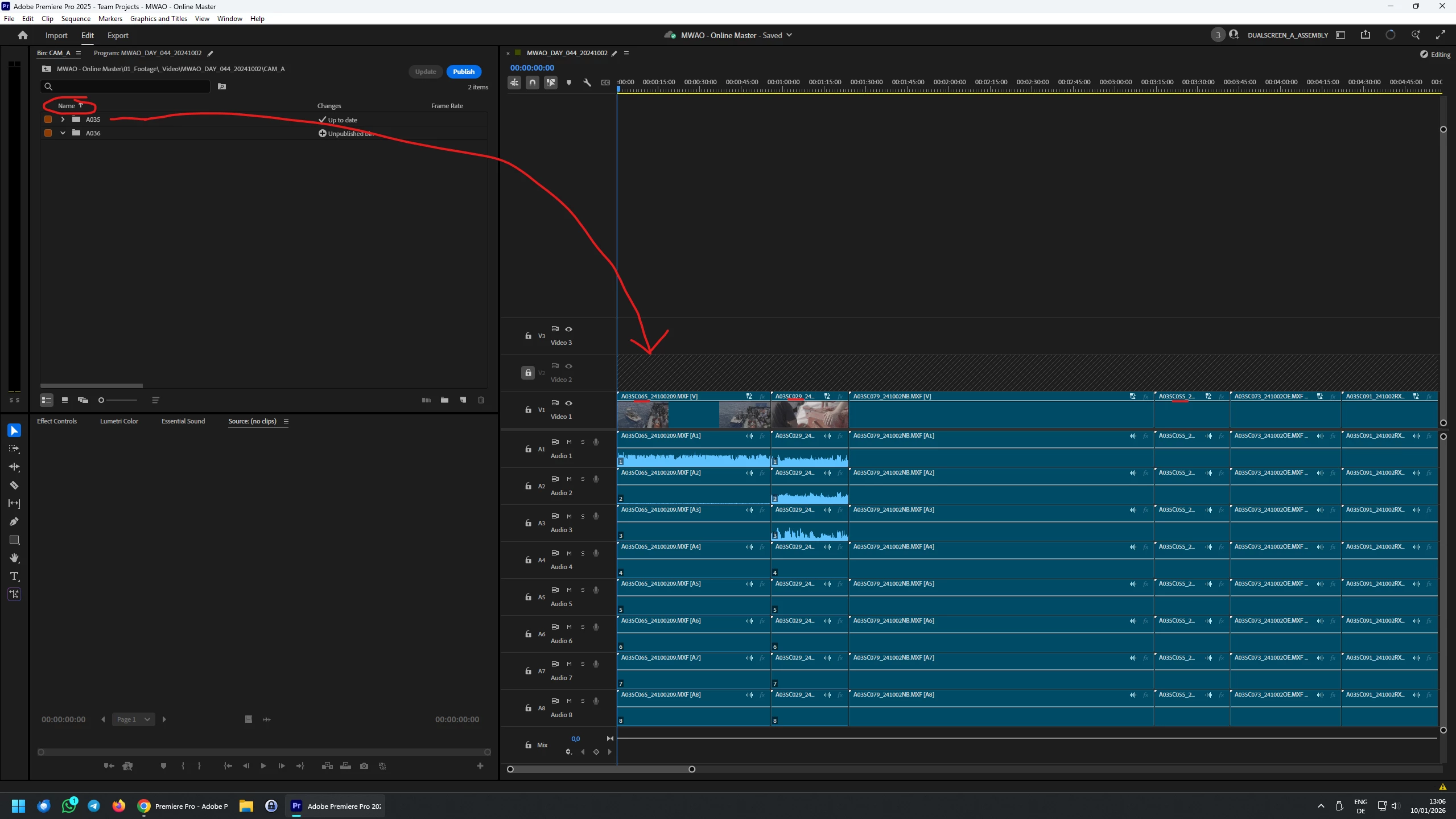Open the Page 1 dropdown
The width and height of the screenshot is (1456, 819).
click(x=133, y=719)
